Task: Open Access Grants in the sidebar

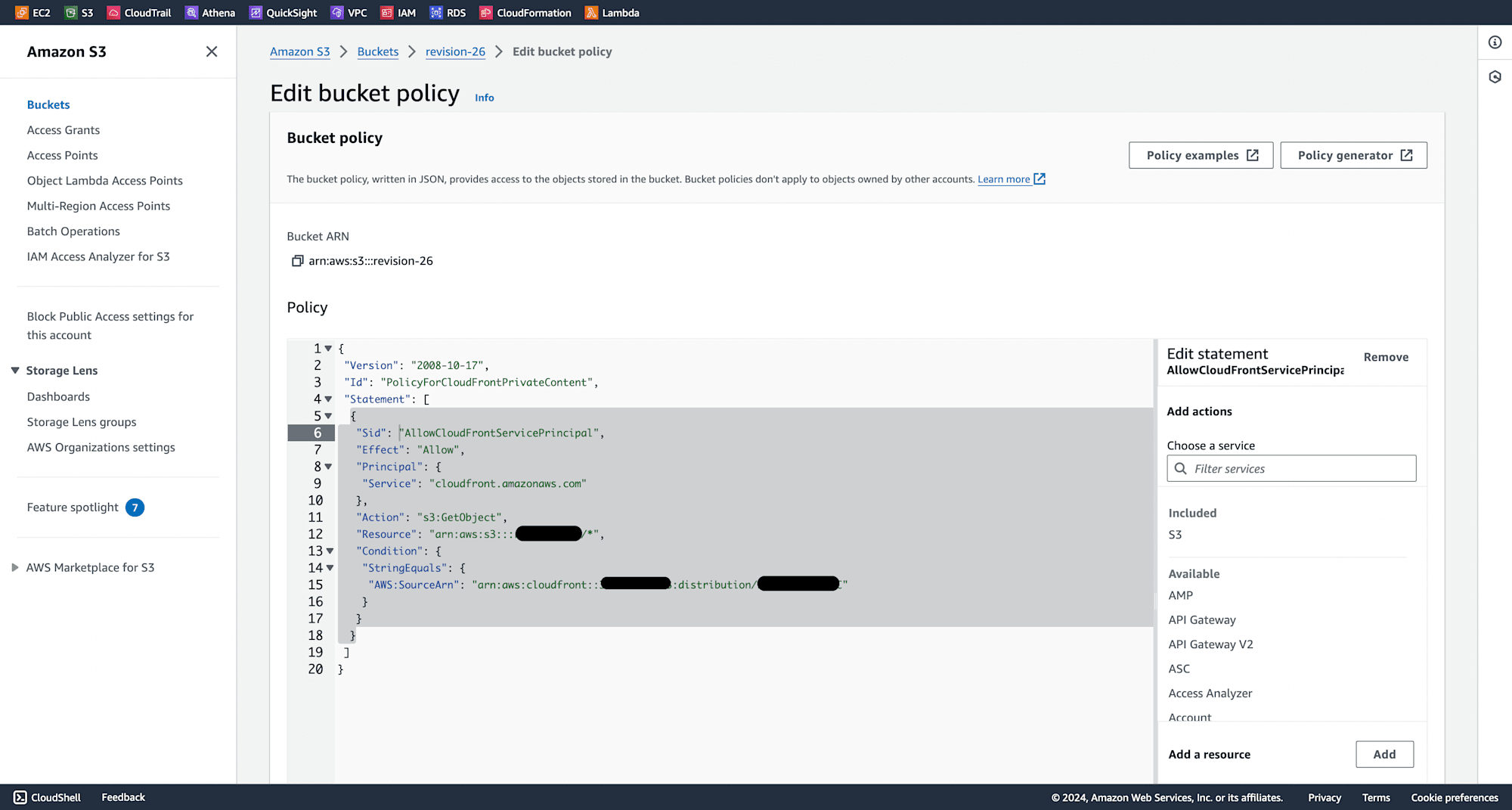Action: pyautogui.click(x=64, y=130)
